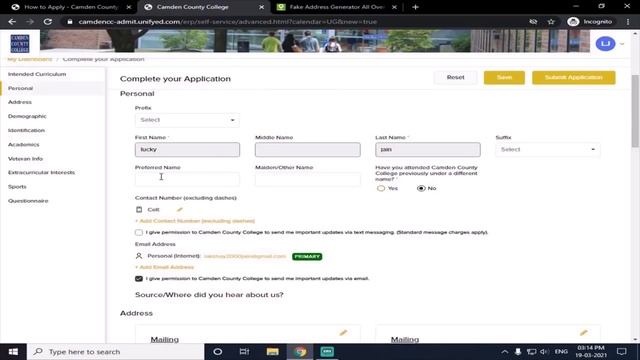
Task: Open the Incognito profile indicator
Action: [590, 22]
